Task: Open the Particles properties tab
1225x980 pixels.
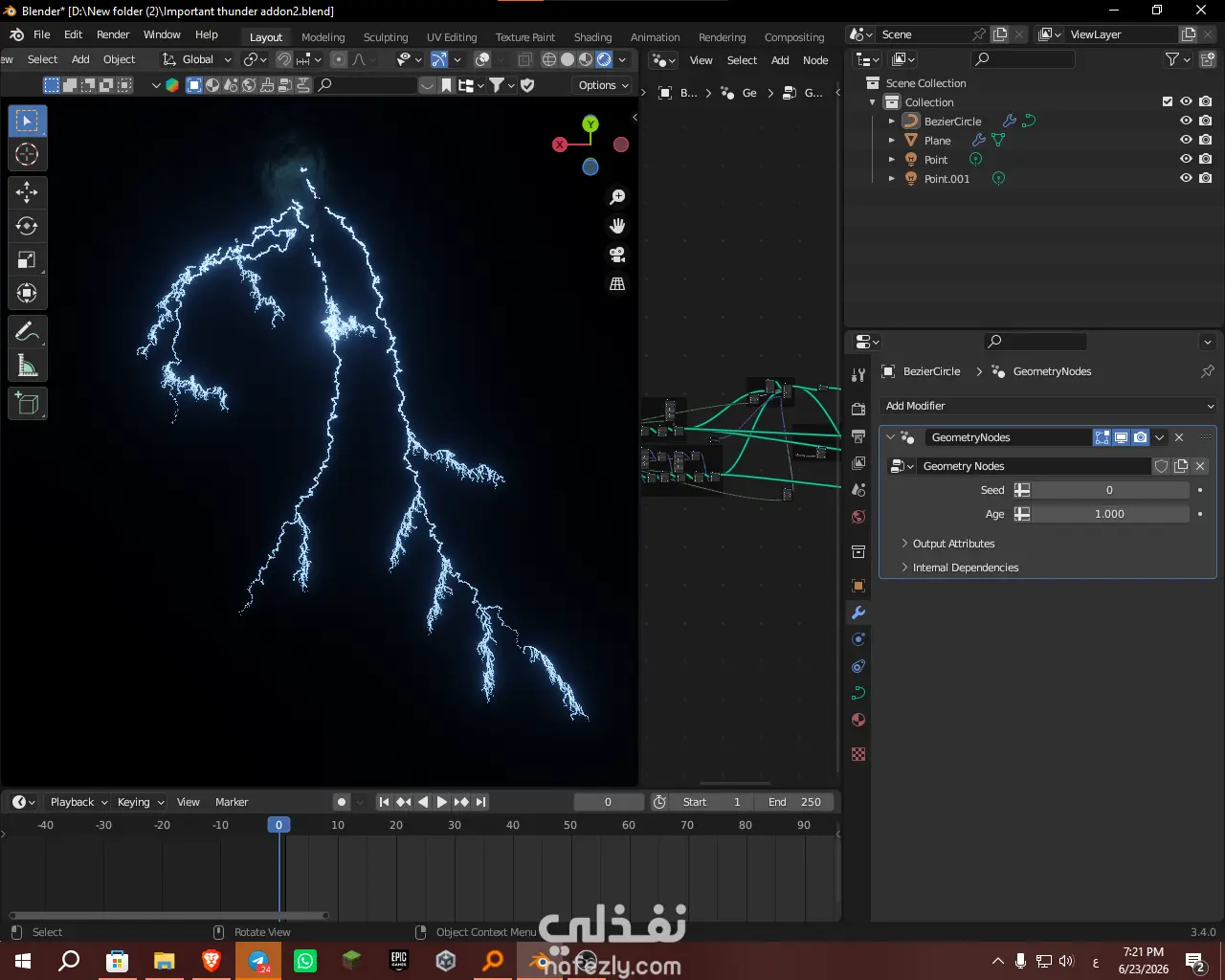Action: [x=858, y=639]
